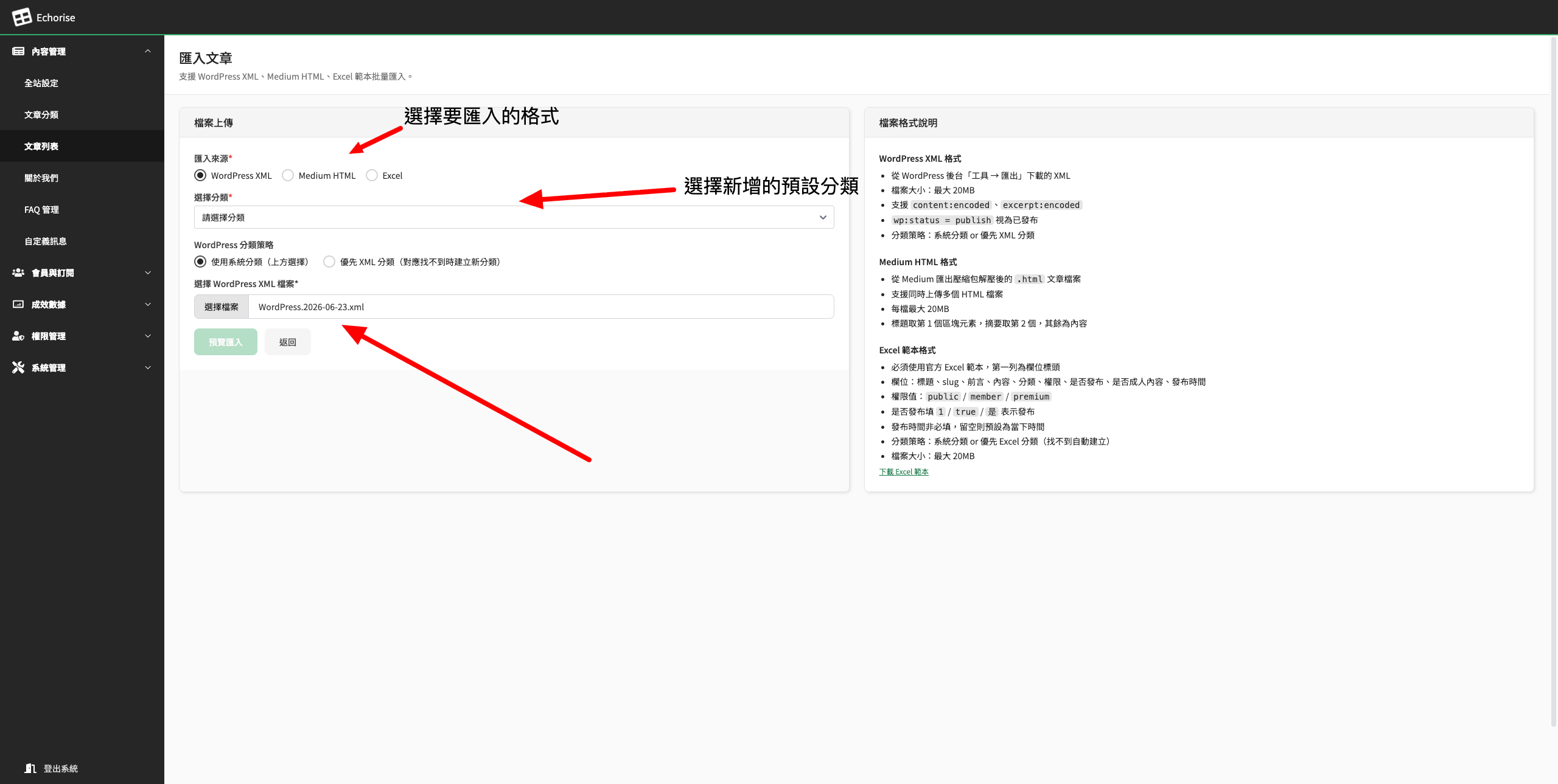This screenshot has height=784, width=1558.
Task: Click the 檔案格式說明 panel title
Action: [908, 123]
